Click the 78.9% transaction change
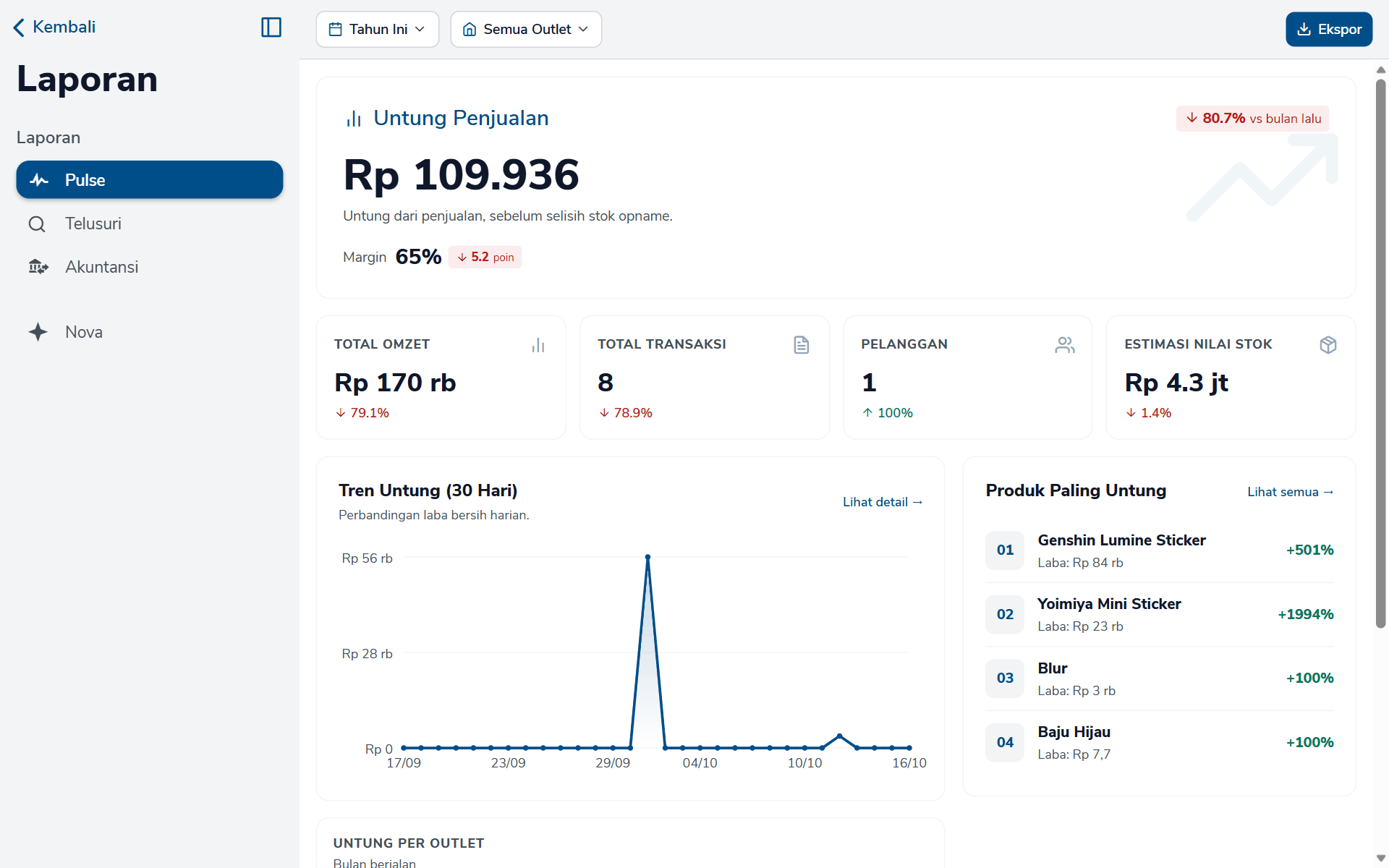This screenshot has height=868, width=1389. coord(626,413)
